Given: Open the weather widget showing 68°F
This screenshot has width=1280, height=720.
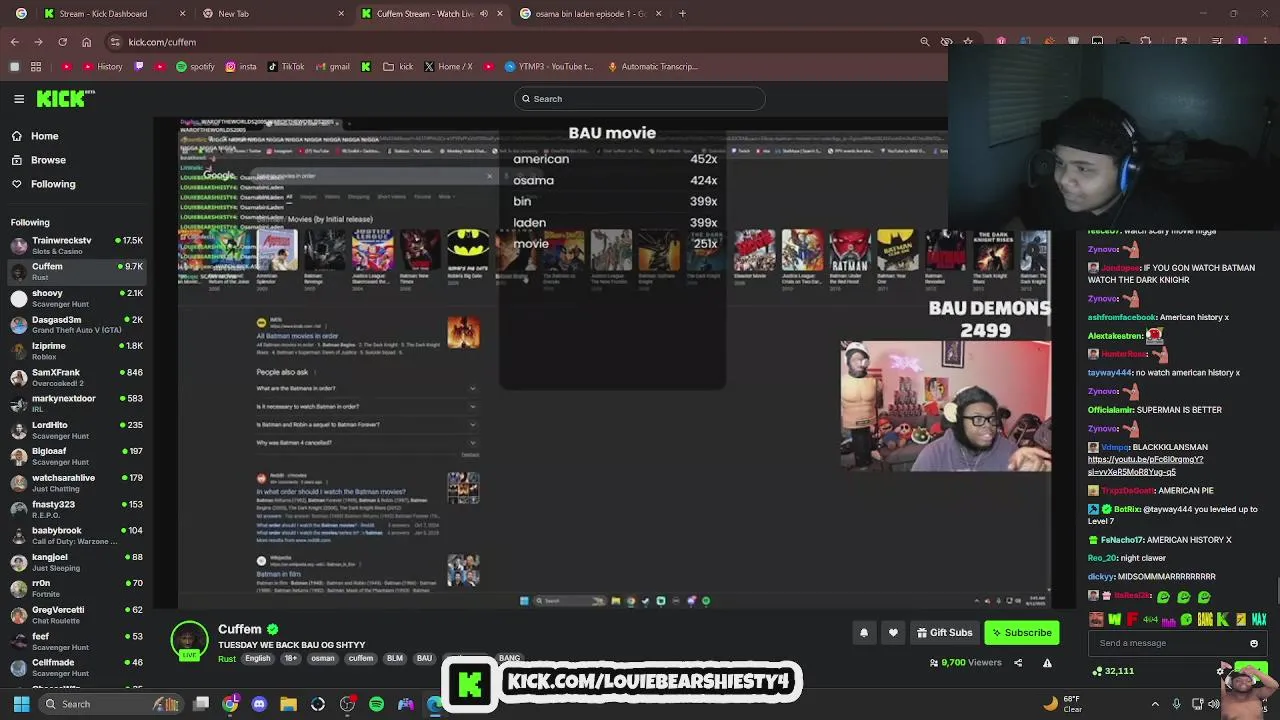Looking at the screenshot, I should (x=1064, y=704).
